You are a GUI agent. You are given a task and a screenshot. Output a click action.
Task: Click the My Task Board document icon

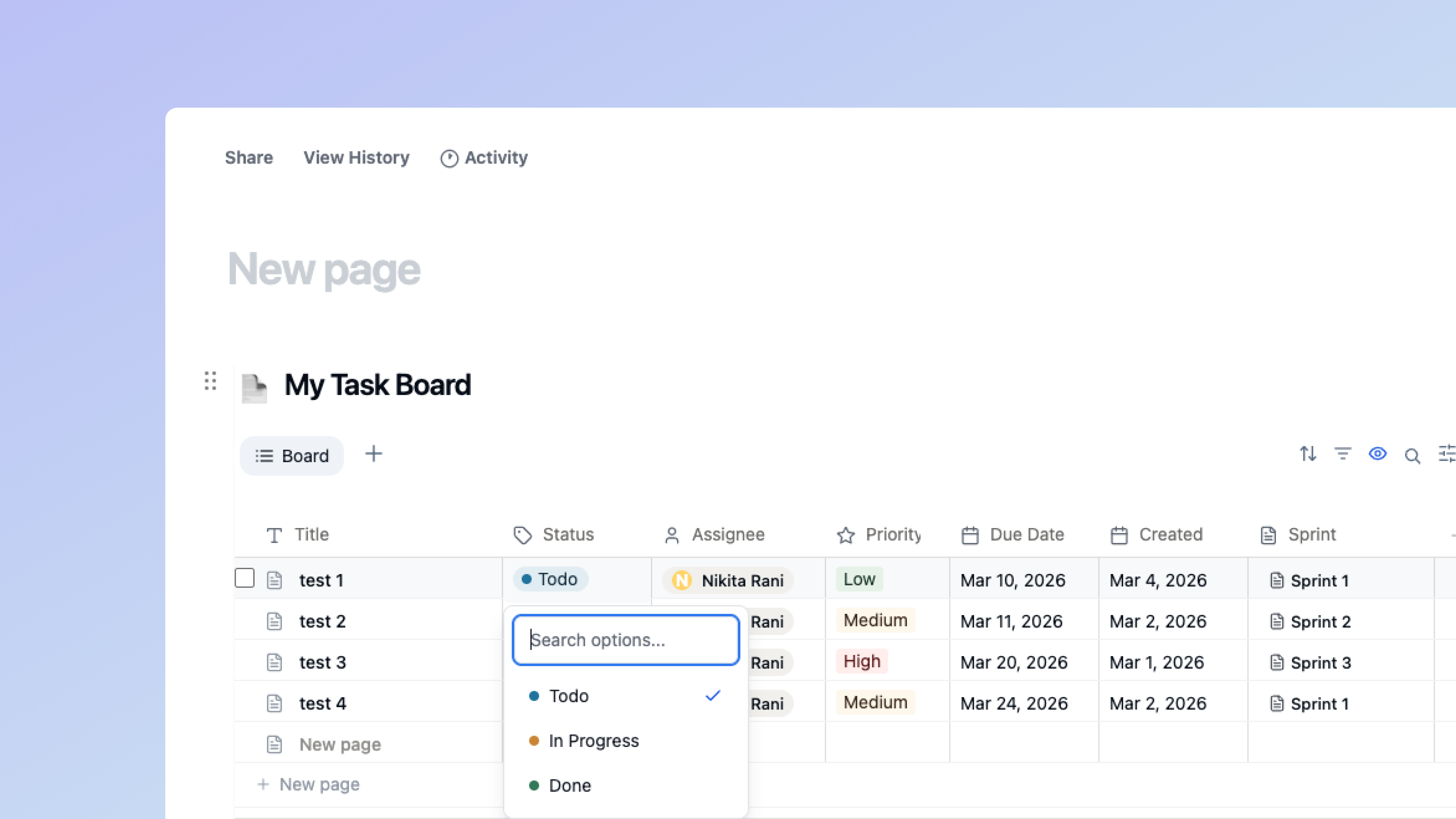(x=254, y=388)
